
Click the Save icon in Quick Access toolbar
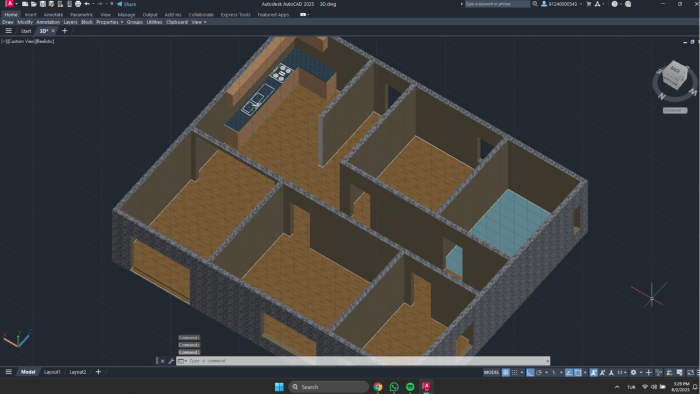tap(43, 4)
